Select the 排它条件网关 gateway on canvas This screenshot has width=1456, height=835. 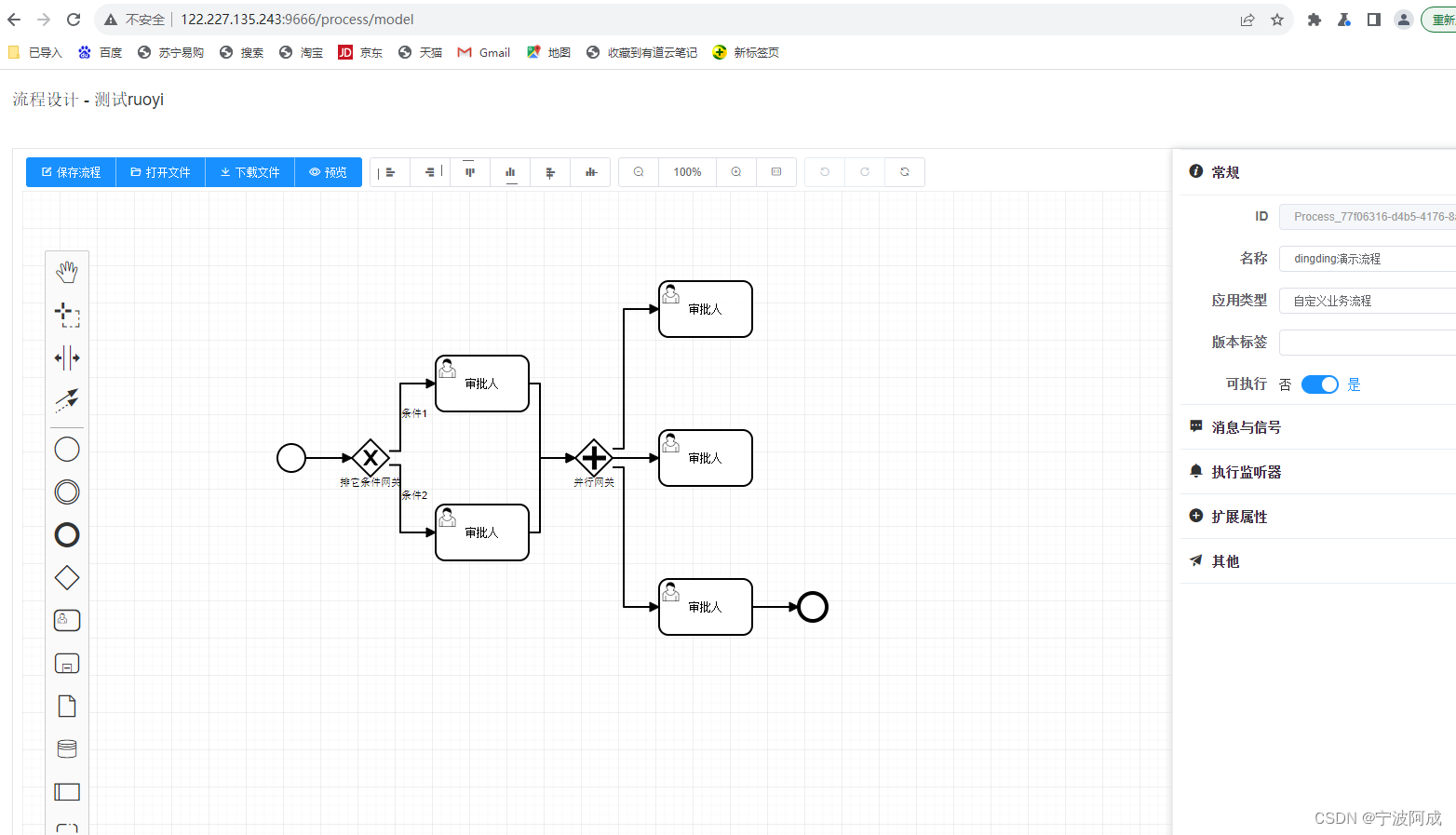coord(371,458)
